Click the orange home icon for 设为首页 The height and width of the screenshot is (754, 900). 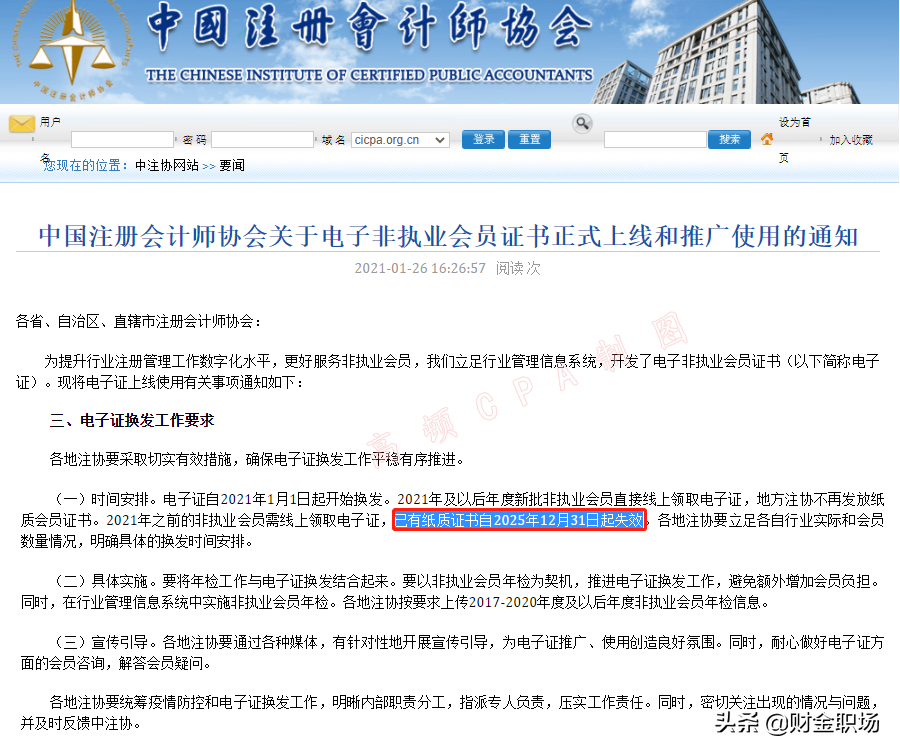(766, 139)
